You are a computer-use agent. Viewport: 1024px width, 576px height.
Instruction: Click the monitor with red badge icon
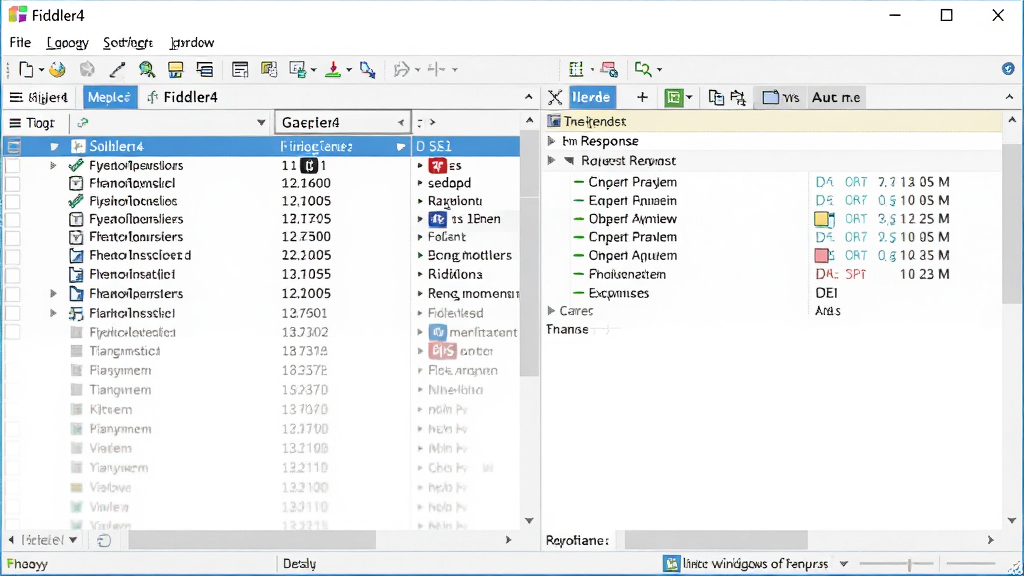[x=609, y=69]
